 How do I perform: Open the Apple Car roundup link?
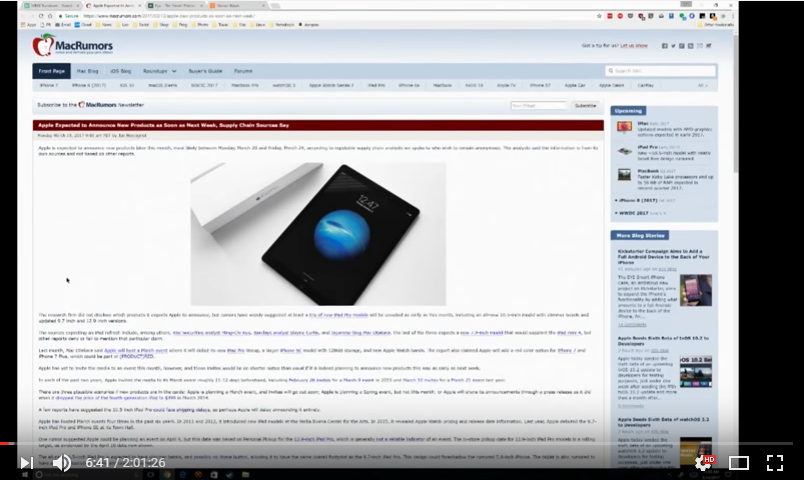coord(575,86)
